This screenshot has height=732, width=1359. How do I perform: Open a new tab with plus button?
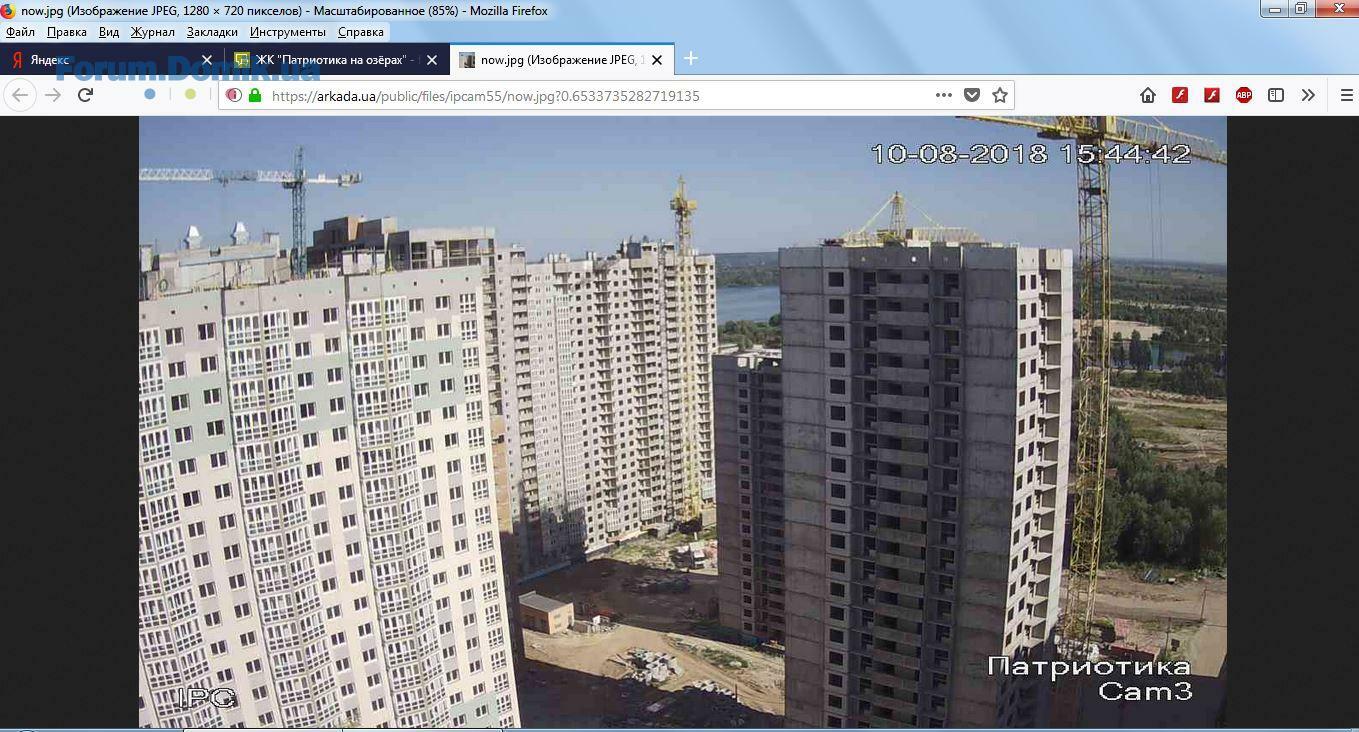690,59
